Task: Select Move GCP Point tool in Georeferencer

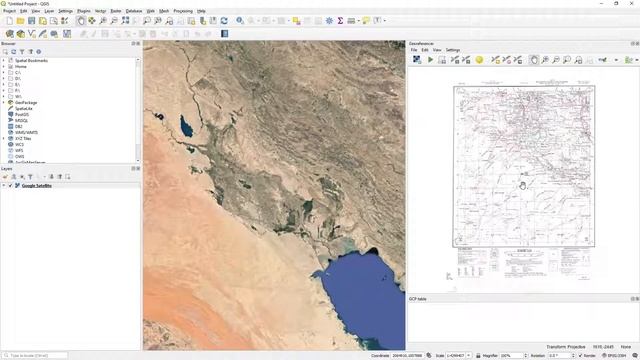Action: tap(518, 60)
